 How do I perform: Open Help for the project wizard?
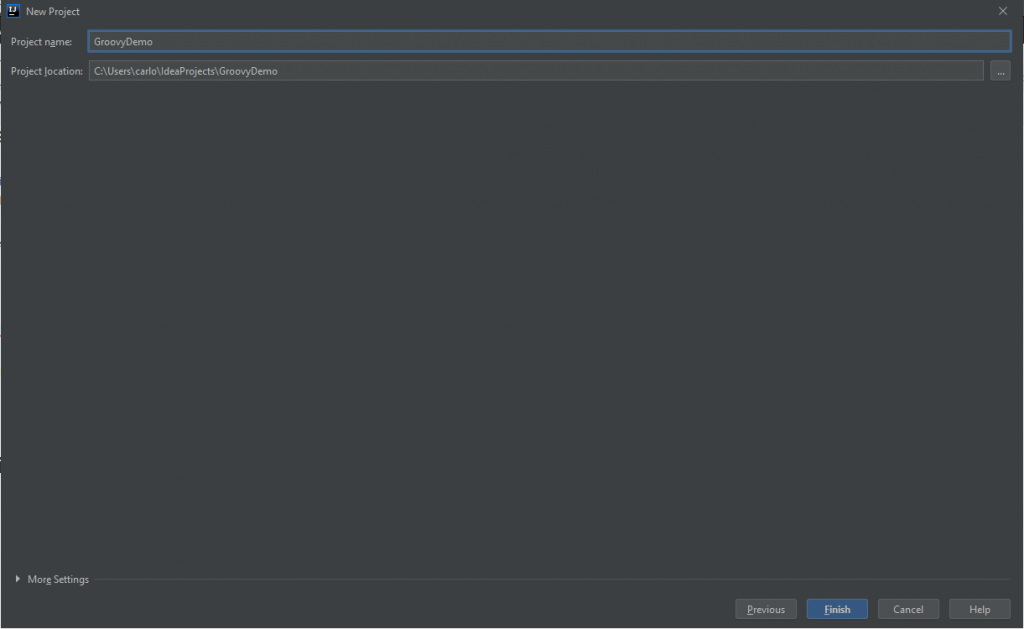click(x=979, y=609)
